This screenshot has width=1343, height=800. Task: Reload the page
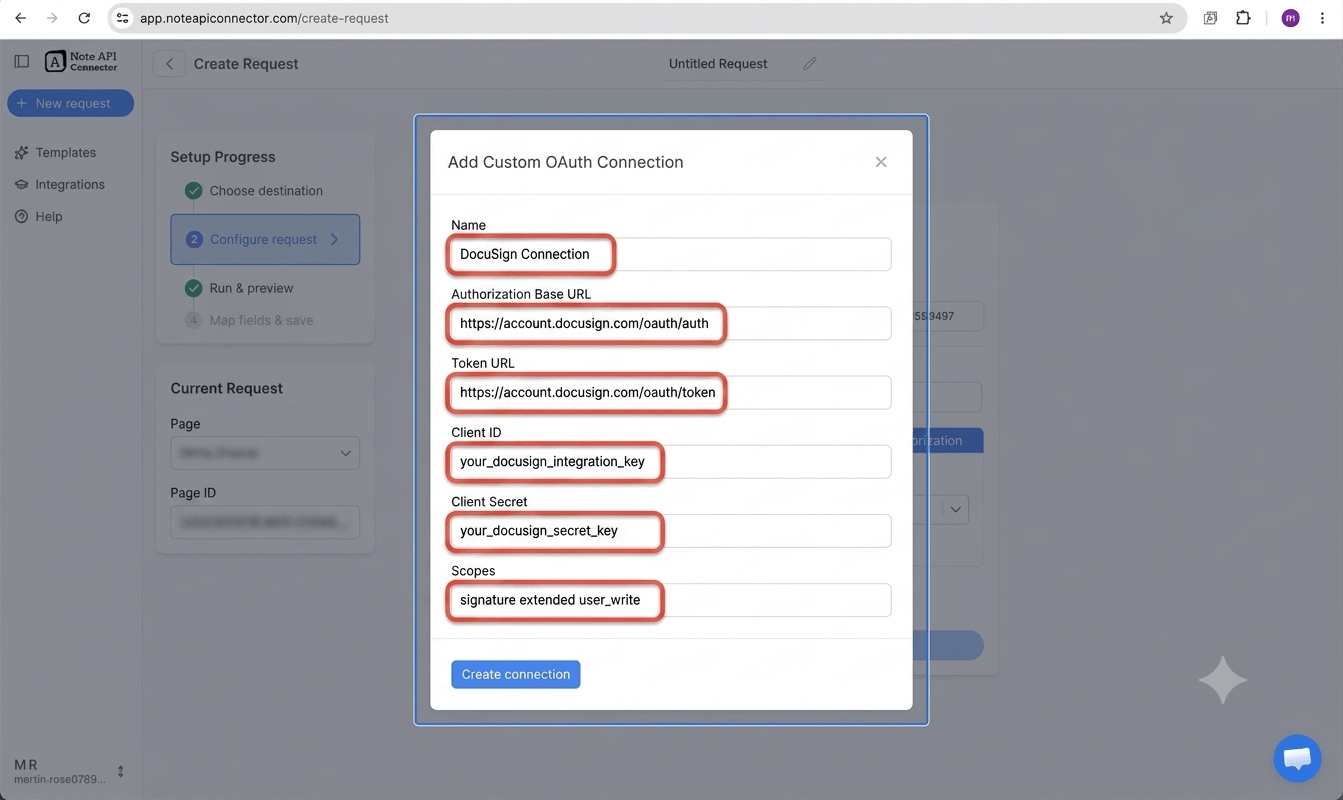tap(84, 18)
